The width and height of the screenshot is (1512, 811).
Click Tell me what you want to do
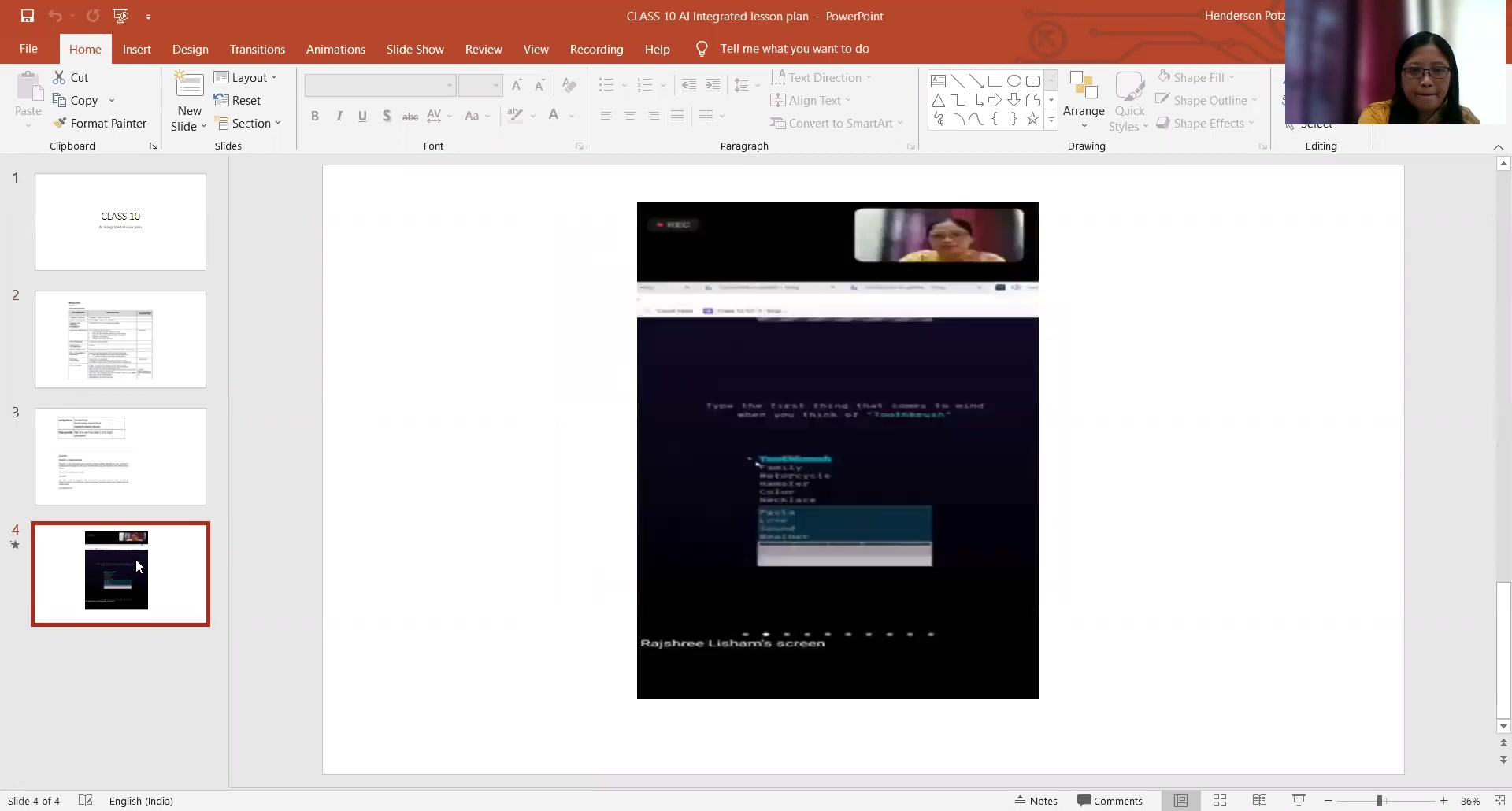pyautogui.click(x=794, y=49)
